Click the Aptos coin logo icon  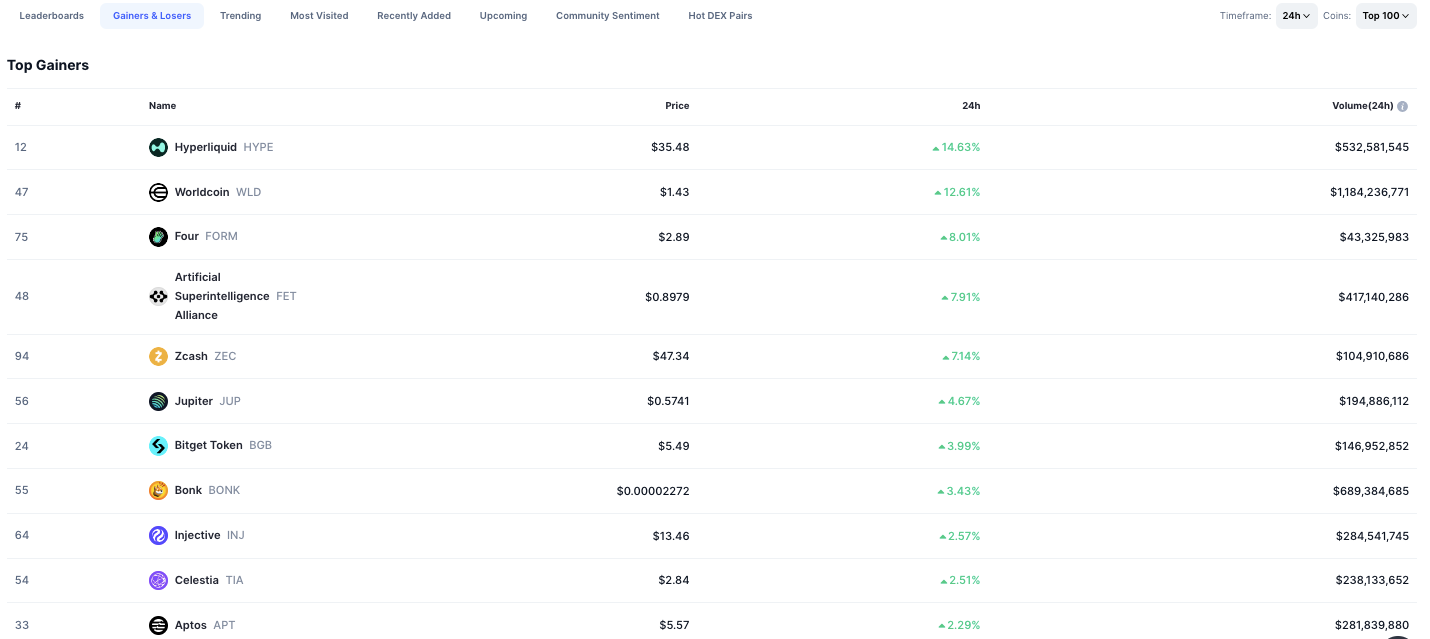pyautogui.click(x=158, y=625)
